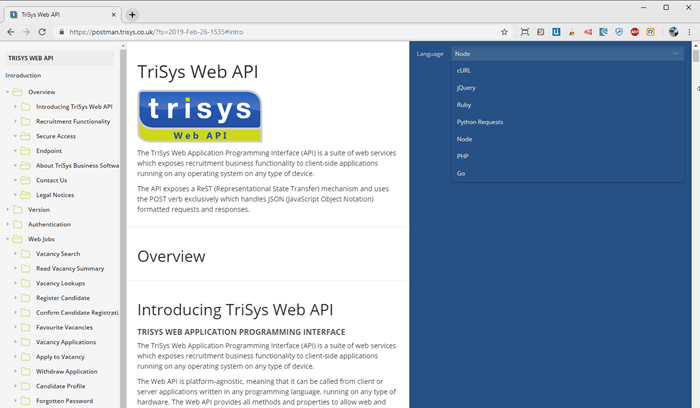
Task: Choose Python Requests language option
Action: (479, 122)
